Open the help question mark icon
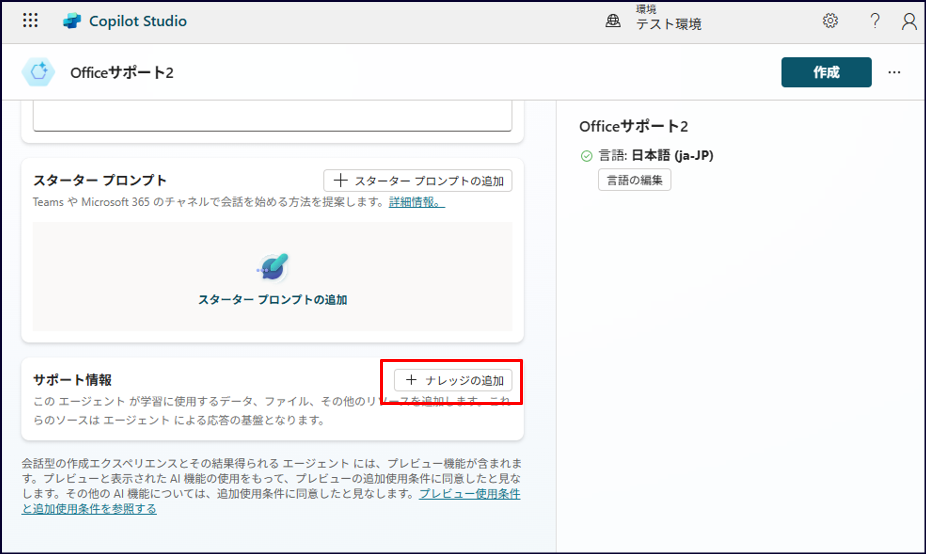Screen dimensions: 926x554 pyautogui.click(x=875, y=21)
